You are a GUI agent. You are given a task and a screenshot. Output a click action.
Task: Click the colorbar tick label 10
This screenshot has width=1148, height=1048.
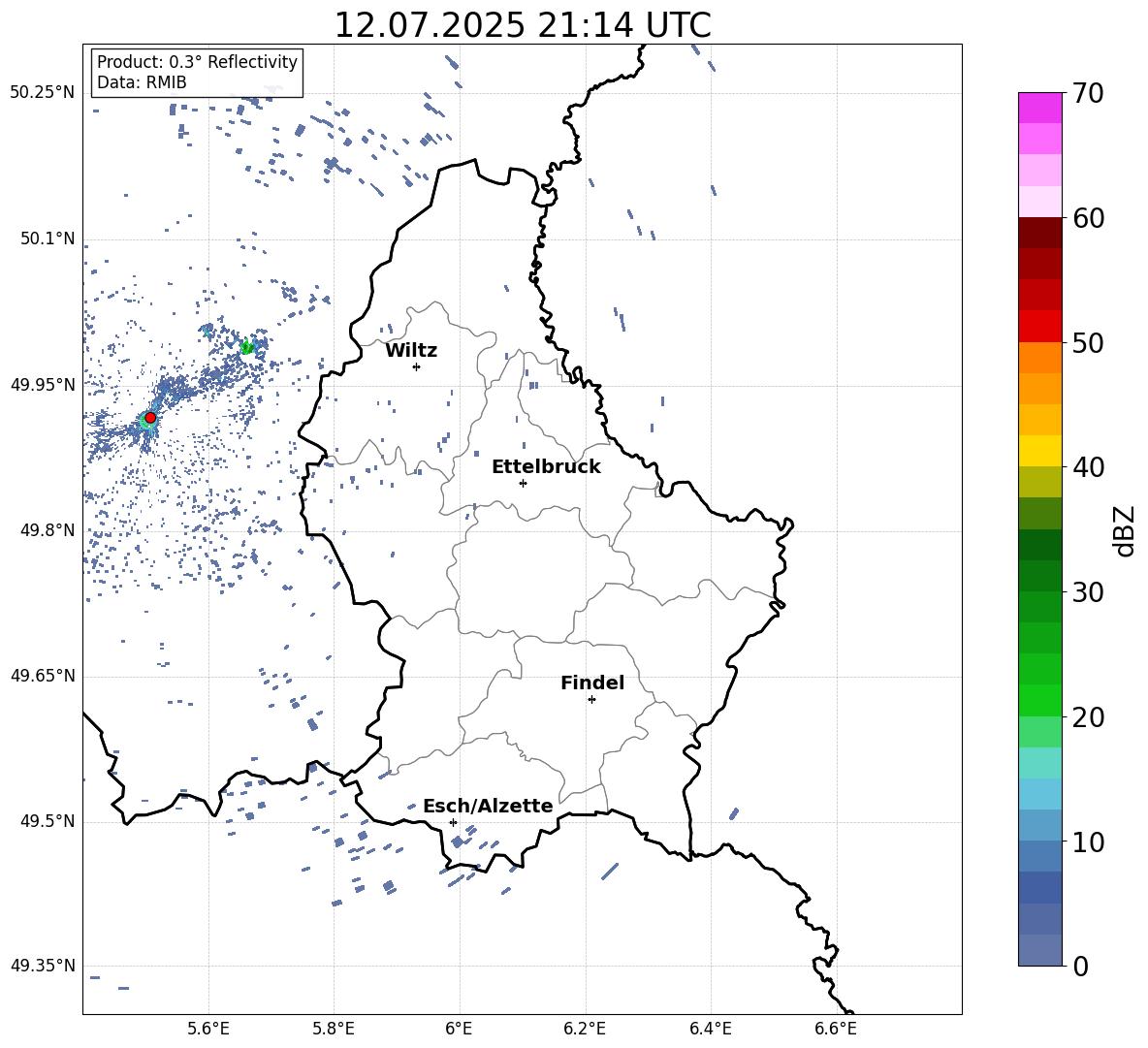[1088, 842]
